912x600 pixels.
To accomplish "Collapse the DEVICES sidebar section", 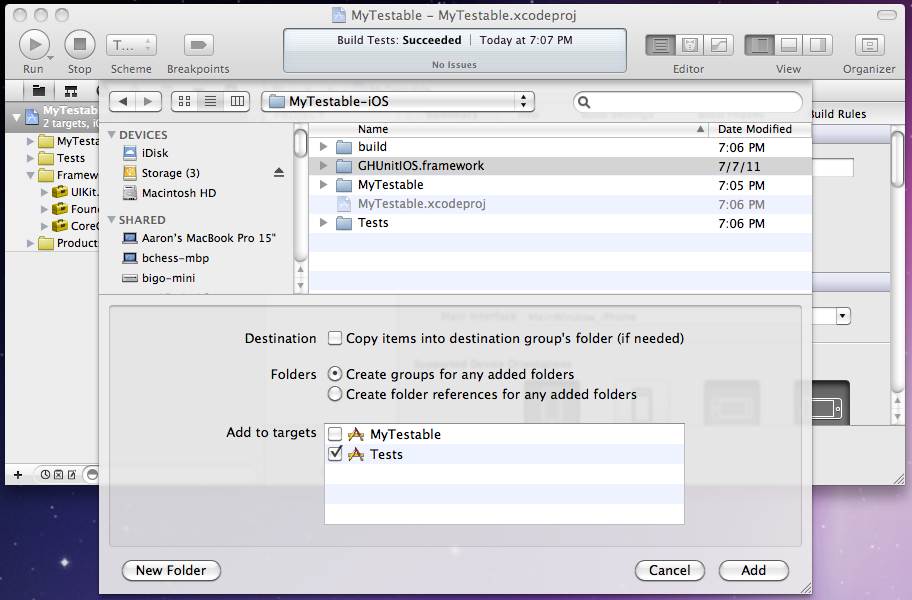I will point(112,135).
